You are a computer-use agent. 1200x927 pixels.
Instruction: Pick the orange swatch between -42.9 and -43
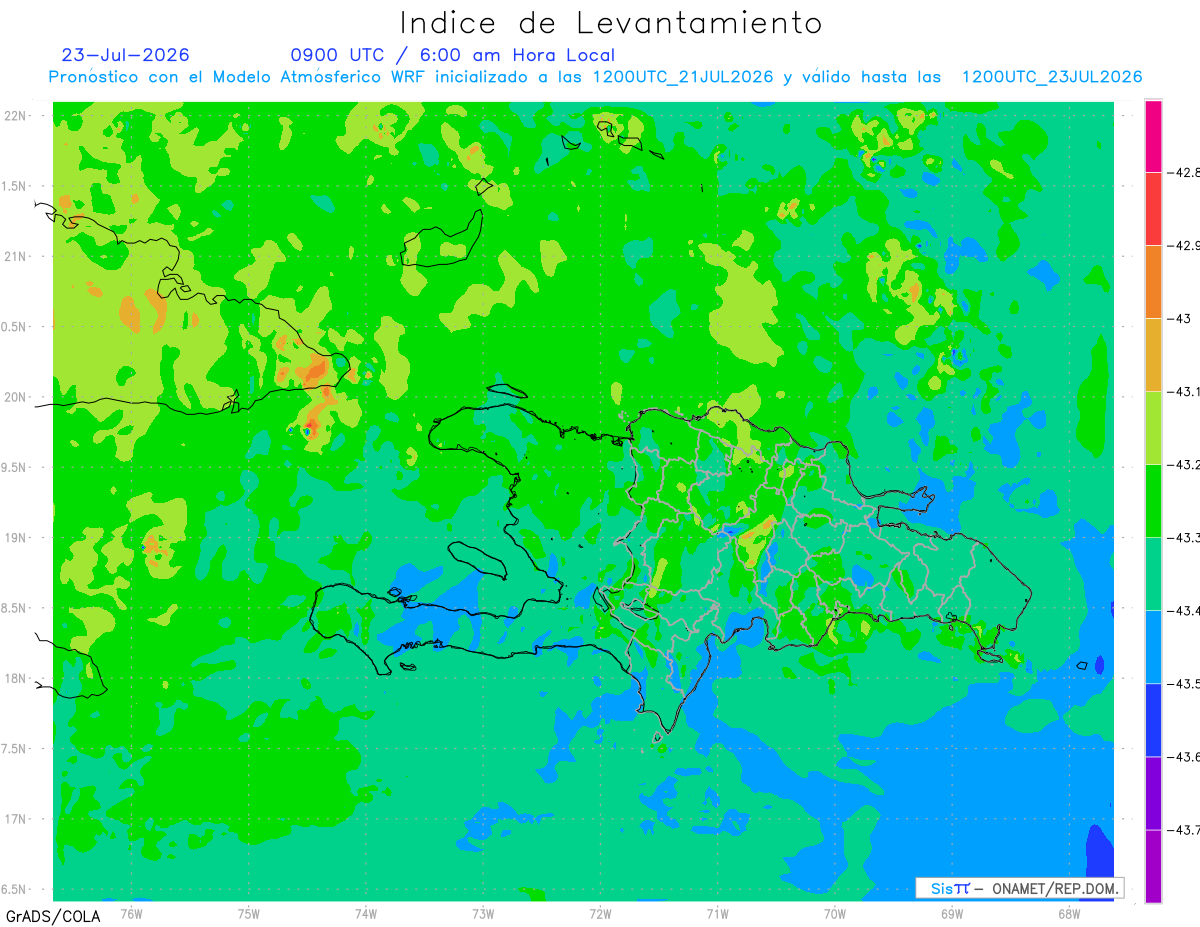1153,282
